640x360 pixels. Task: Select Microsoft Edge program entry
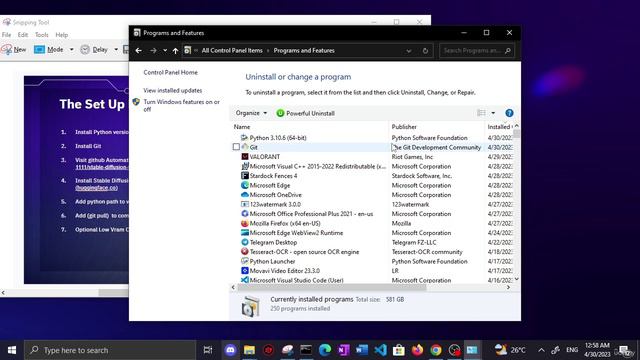(270, 185)
